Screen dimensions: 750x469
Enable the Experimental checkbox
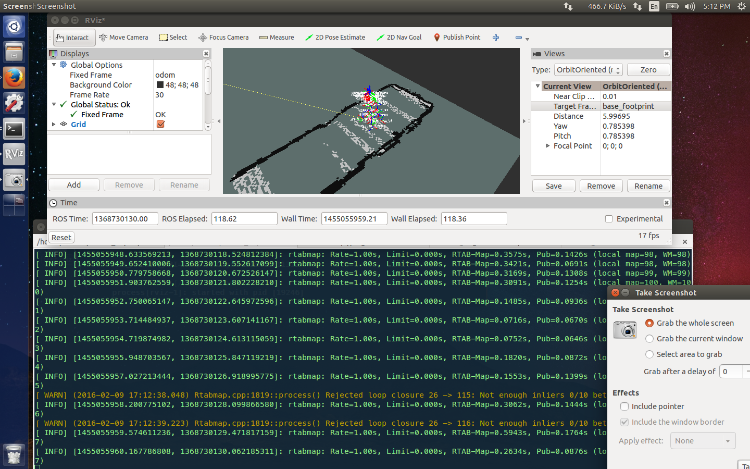coord(610,219)
